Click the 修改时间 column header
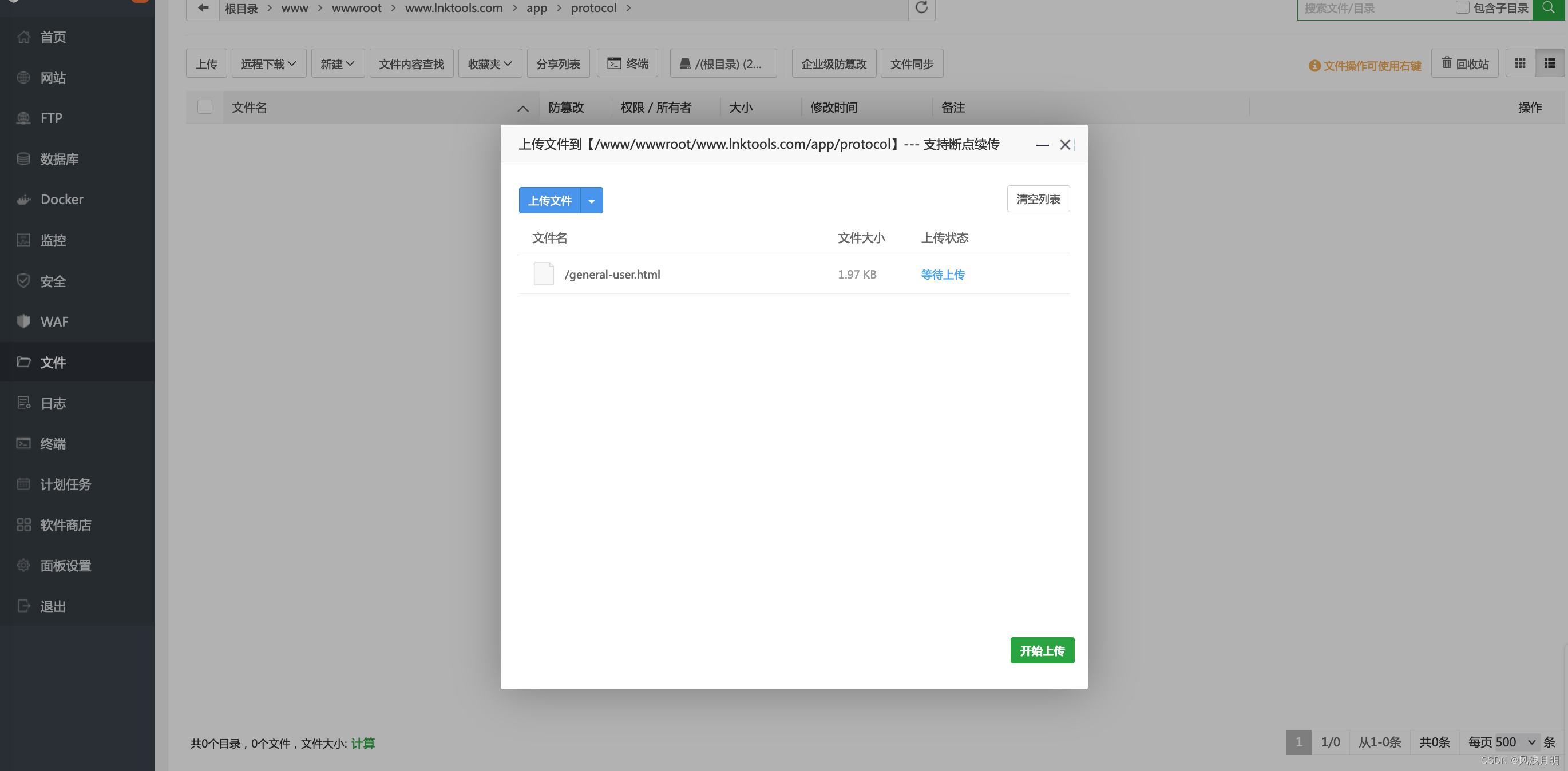 coord(833,108)
